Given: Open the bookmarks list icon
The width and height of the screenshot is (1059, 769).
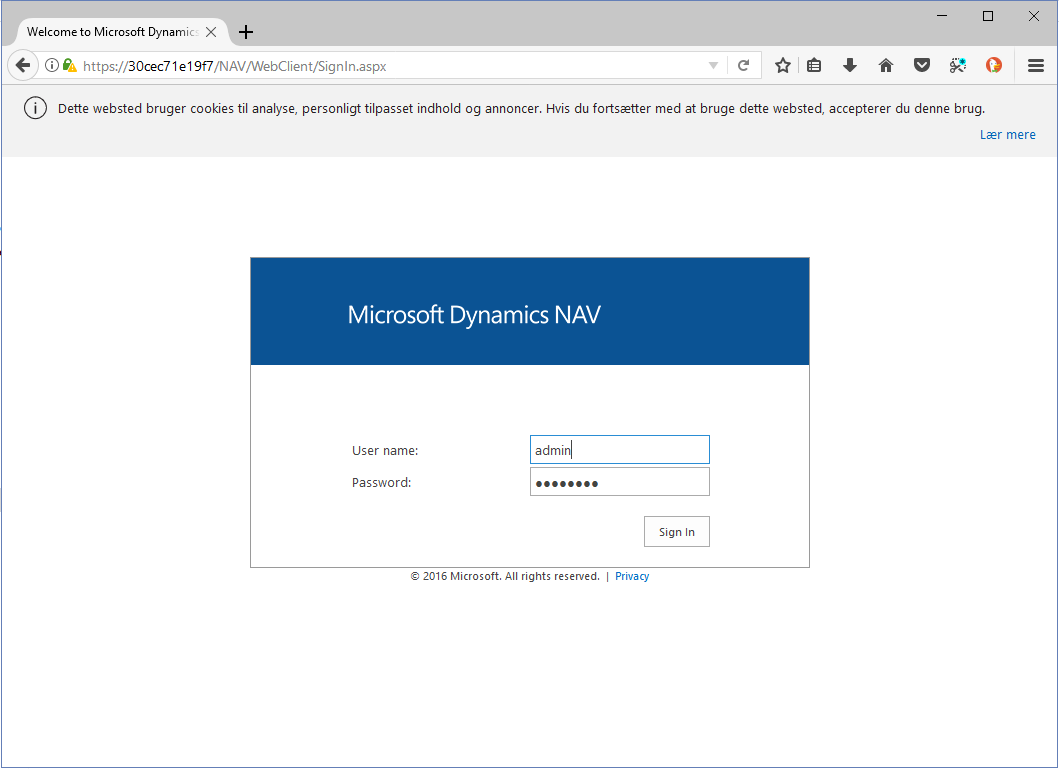Looking at the screenshot, I should [x=814, y=66].
